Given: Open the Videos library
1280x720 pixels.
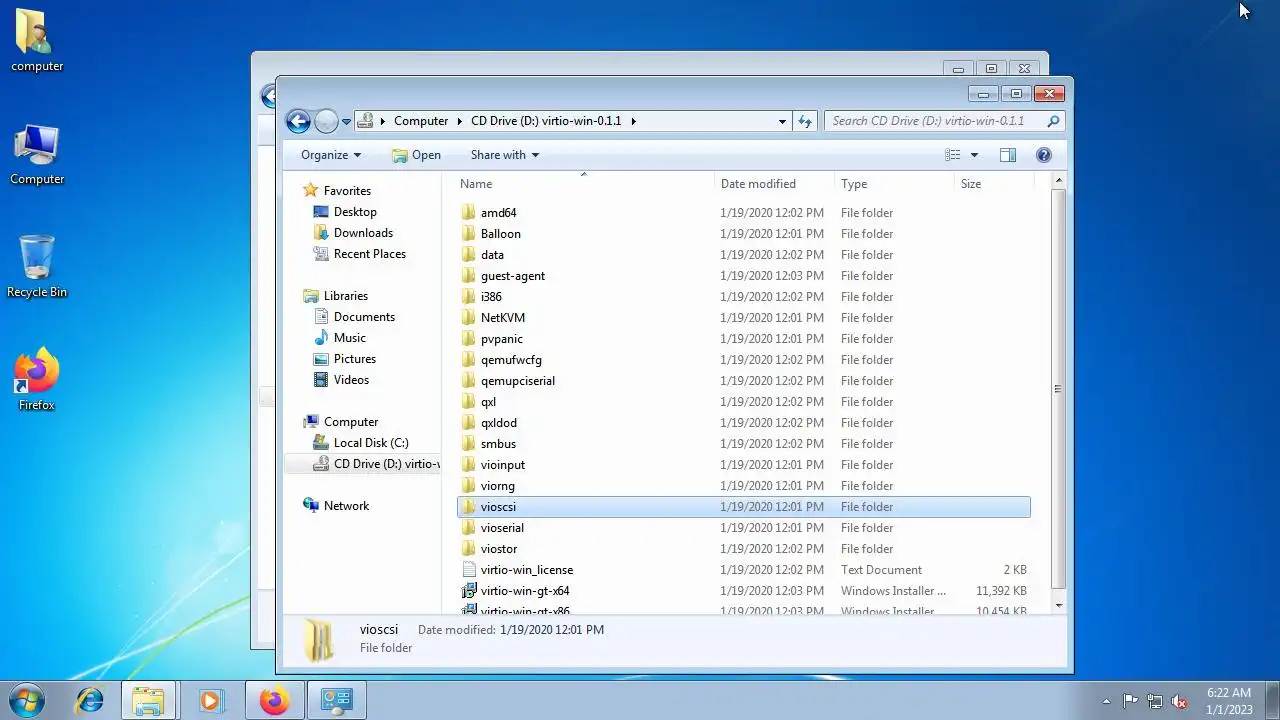Looking at the screenshot, I should pos(351,380).
